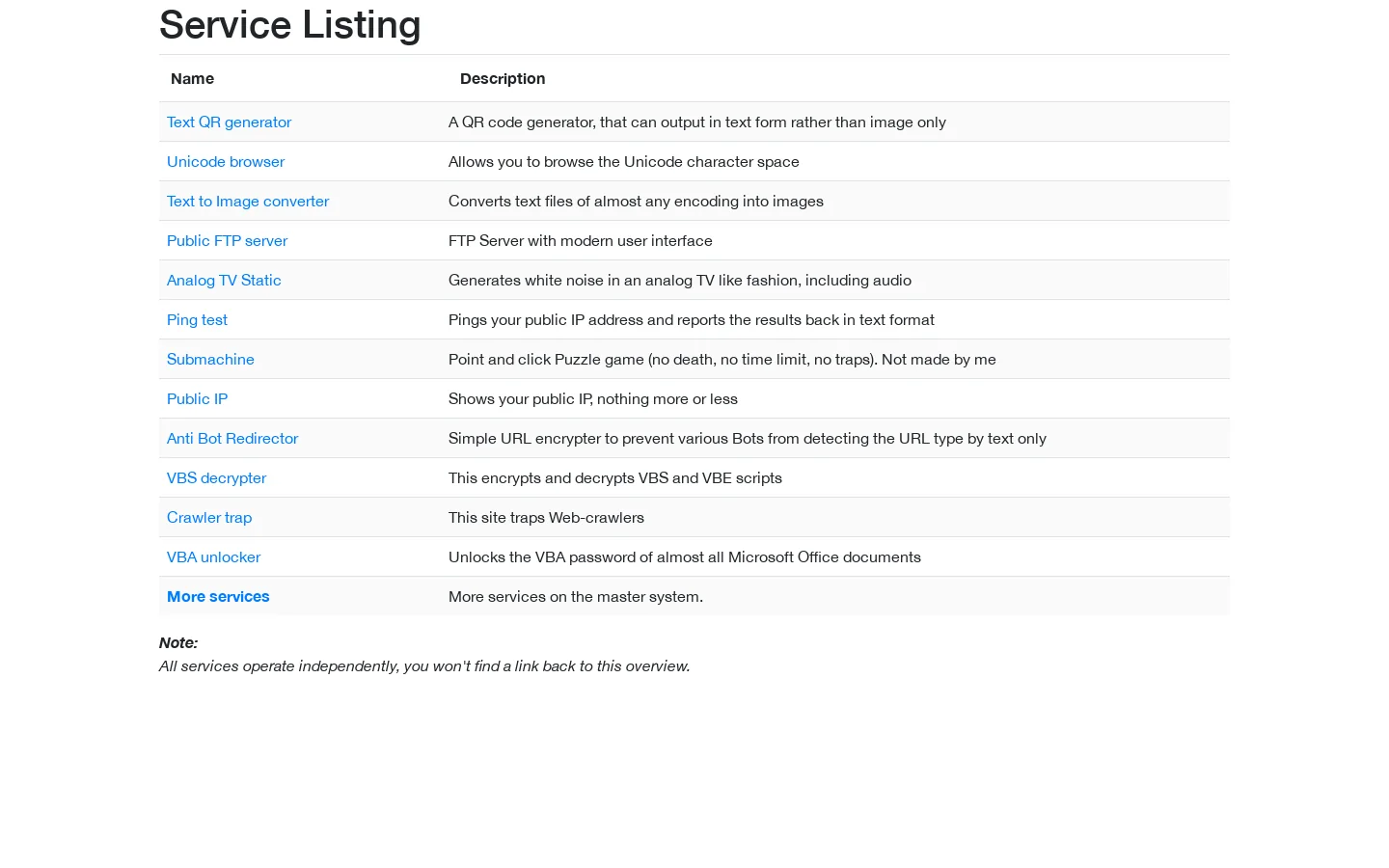The width and height of the screenshot is (1389, 868).
Task: Click the 'All services operate independently' note
Action: coord(424,666)
